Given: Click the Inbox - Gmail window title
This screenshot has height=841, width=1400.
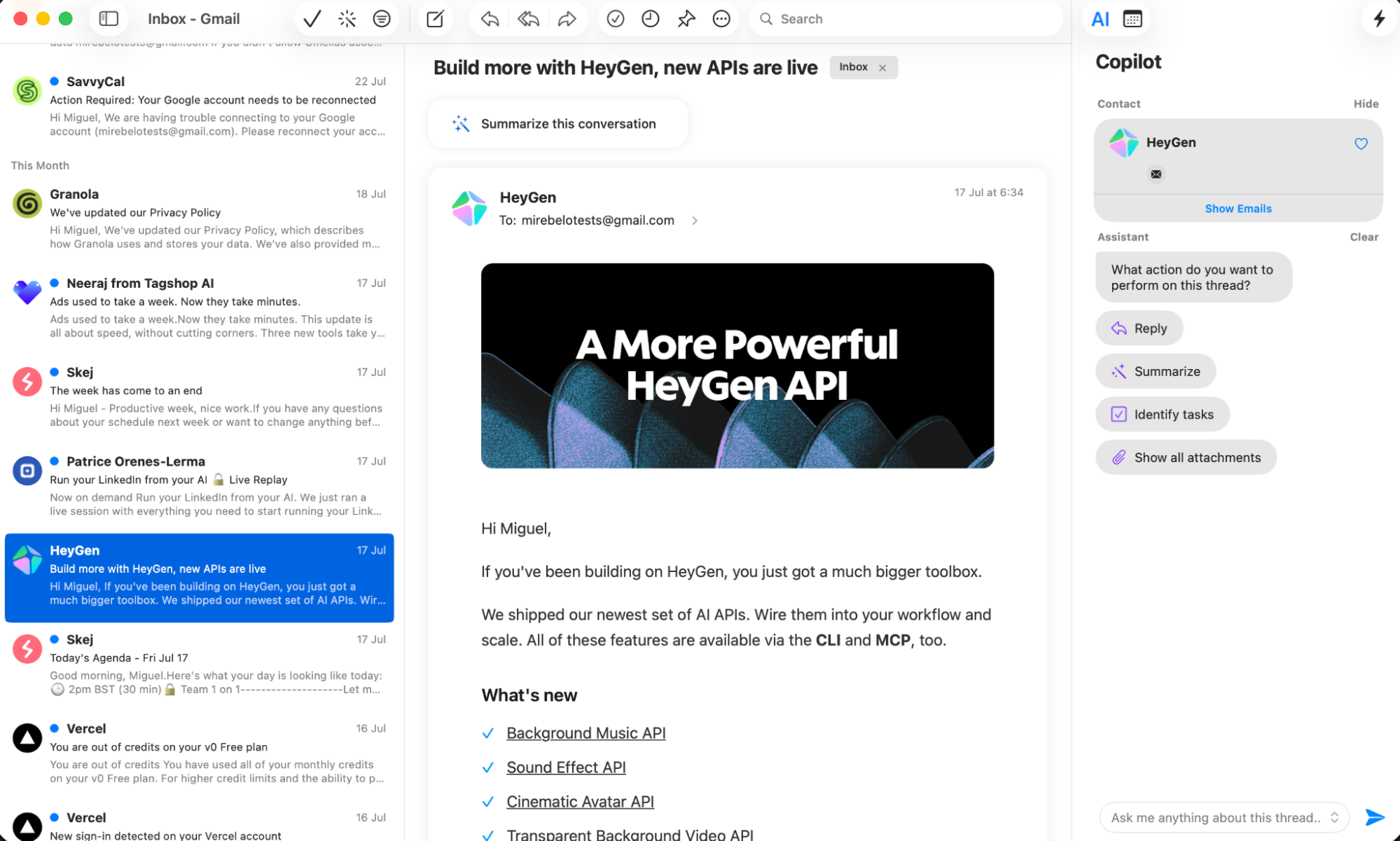Looking at the screenshot, I should point(193,19).
